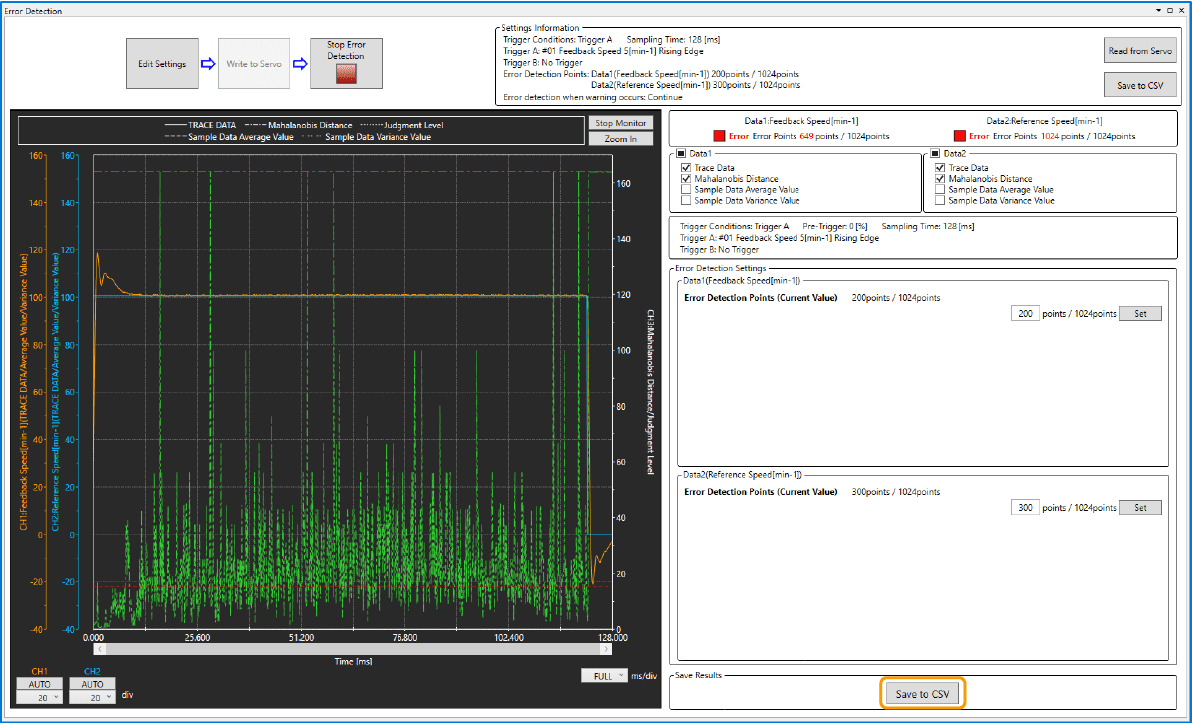Click the red Data1 error status indicator
The image size is (1192, 723).
(x=718, y=136)
